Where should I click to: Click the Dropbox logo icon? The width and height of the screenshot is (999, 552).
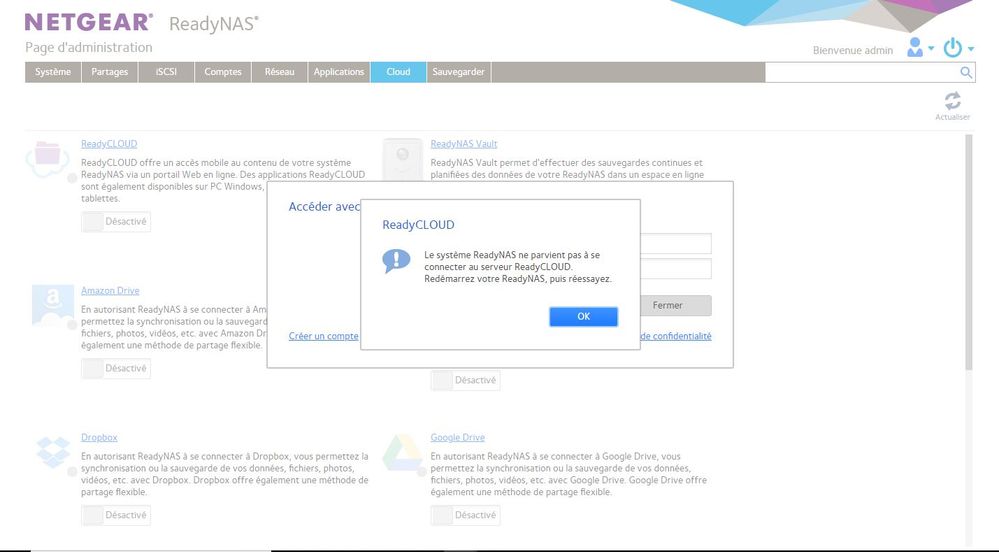[53, 452]
